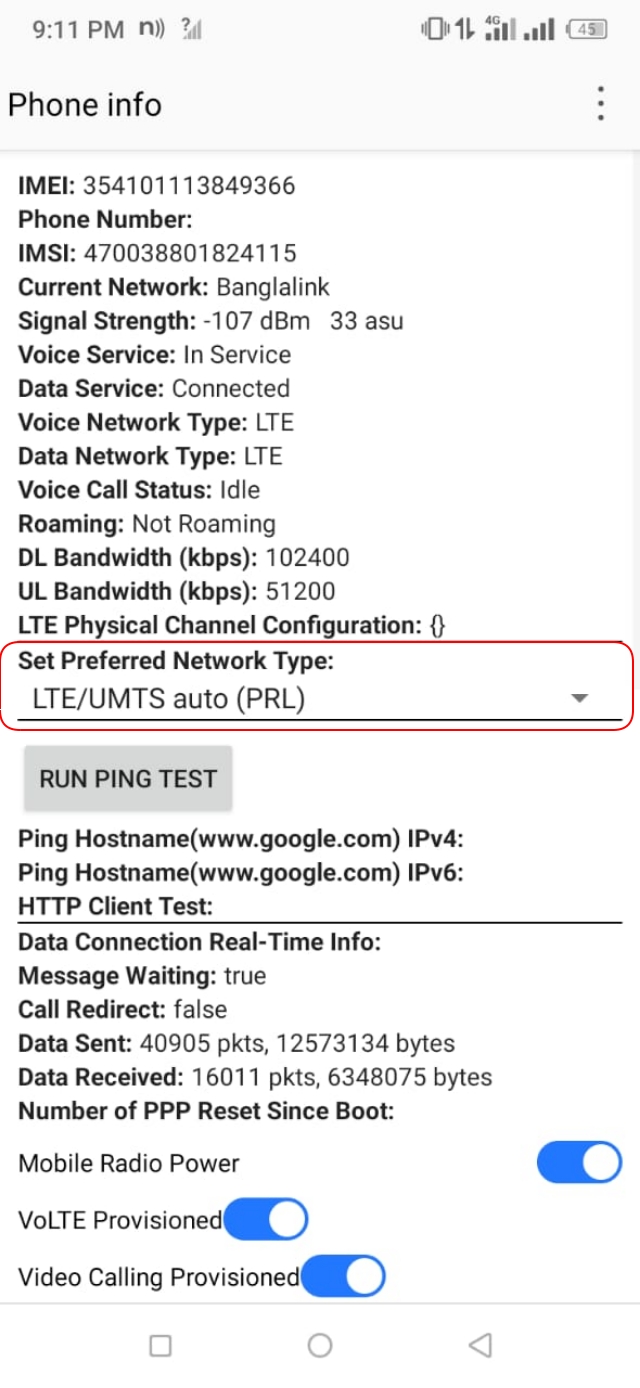The height and width of the screenshot is (1388, 640).
Task: Expand the LTE/UMTS auto (PRL) selector arrow
Action: tap(578, 700)
